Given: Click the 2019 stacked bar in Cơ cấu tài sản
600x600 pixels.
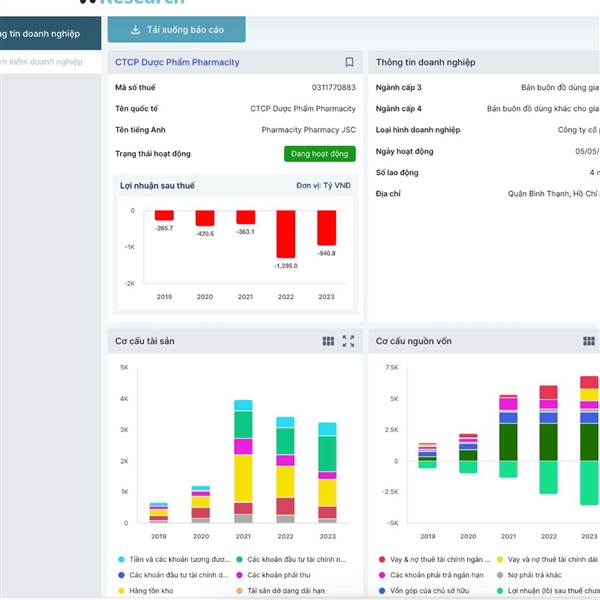Looking at the screenshot, I should [159, 513].
